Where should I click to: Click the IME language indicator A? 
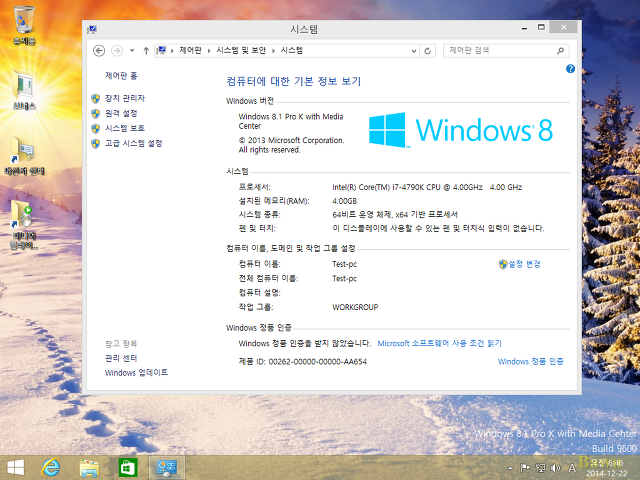pos(572,468)
